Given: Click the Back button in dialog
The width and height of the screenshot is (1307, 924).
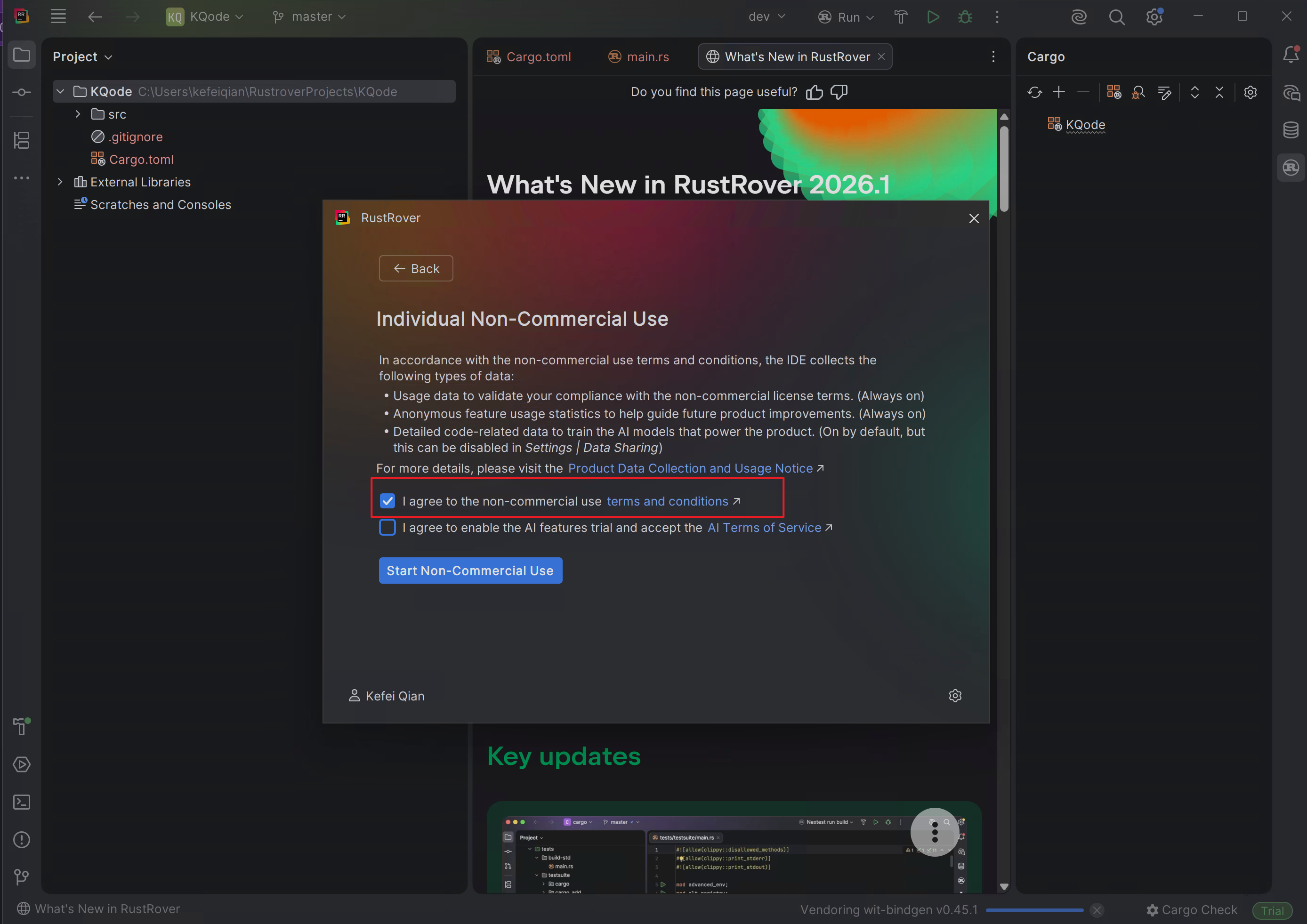Looking at the screenshot, I should [x=416, y=269].
